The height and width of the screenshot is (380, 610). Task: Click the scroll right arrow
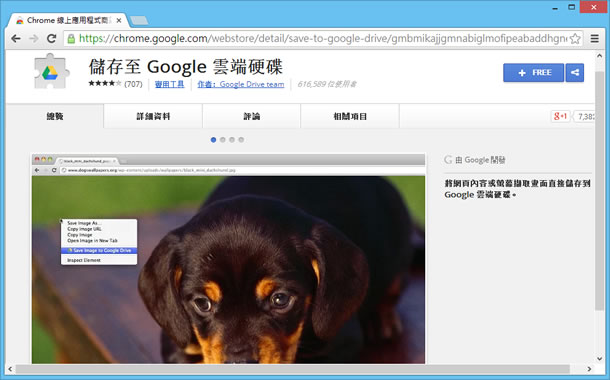coord(589,369)
